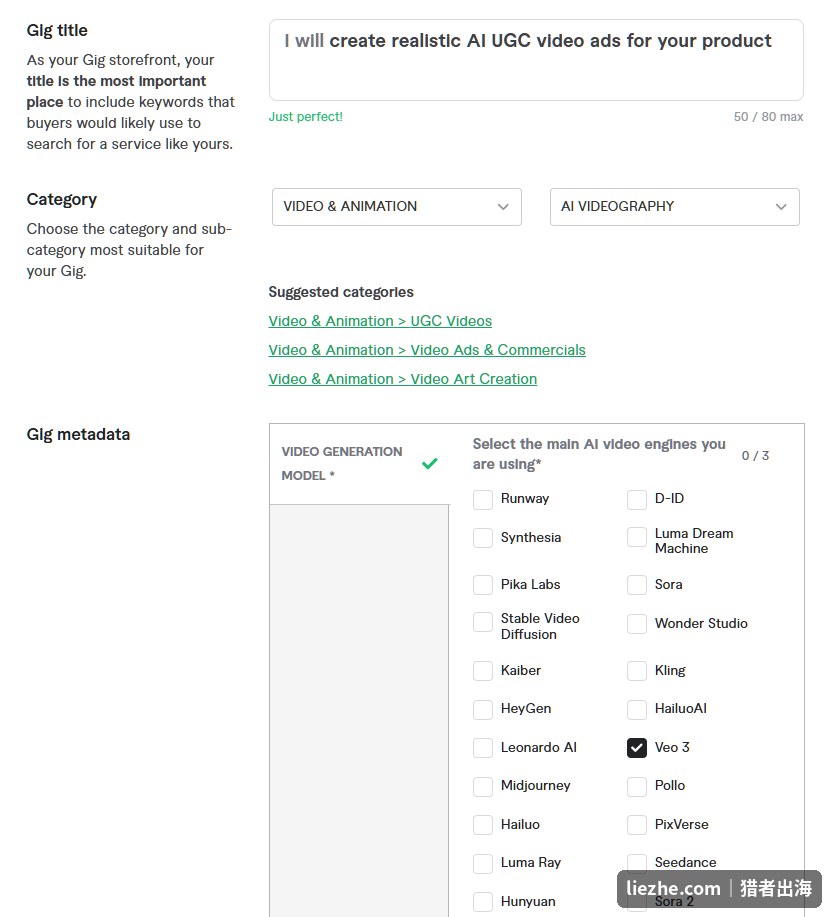The width and height of the screenshot is (831, 917).
Task: Click the chevron arrow in Video & Animation dropdown
Action: [x=503, y=207]
